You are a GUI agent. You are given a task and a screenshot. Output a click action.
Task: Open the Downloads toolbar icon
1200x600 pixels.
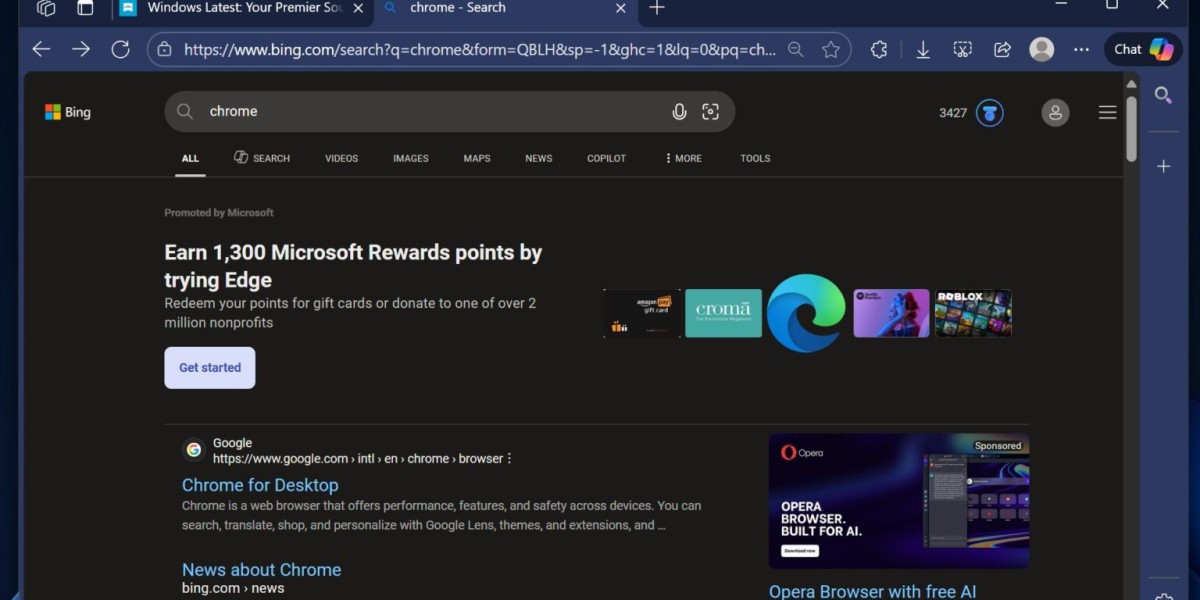pos(923,49)
